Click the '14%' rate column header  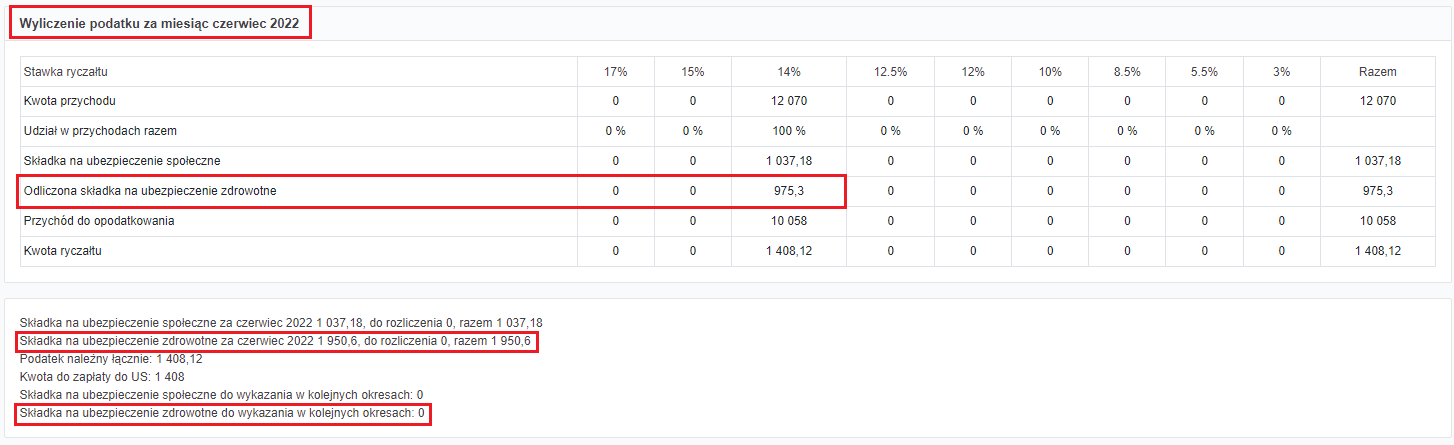789,71
